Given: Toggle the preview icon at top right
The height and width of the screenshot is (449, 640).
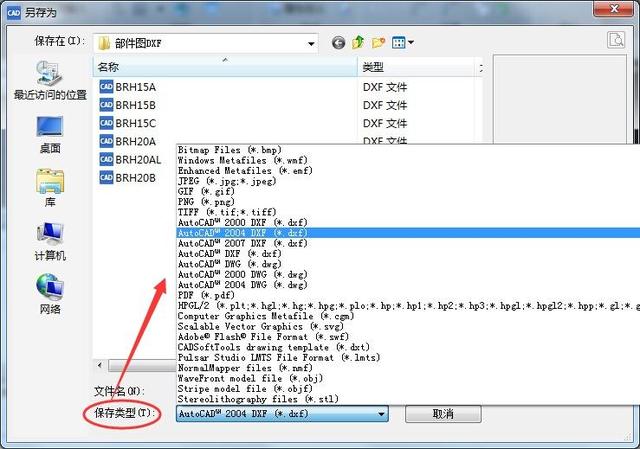Looking at the screenshot, I should tap(616, 40).
